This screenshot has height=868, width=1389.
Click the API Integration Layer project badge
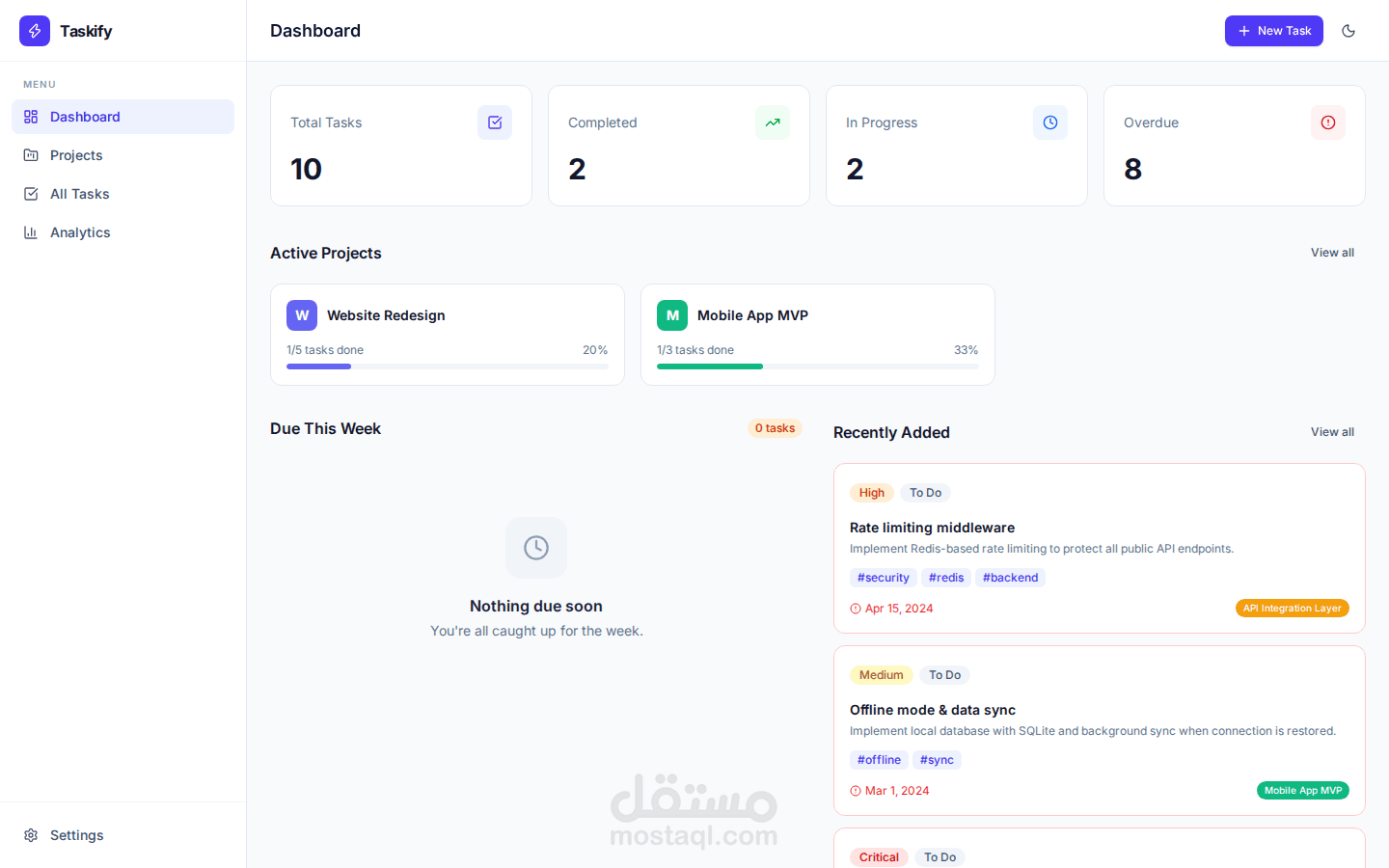(1293, 609)
